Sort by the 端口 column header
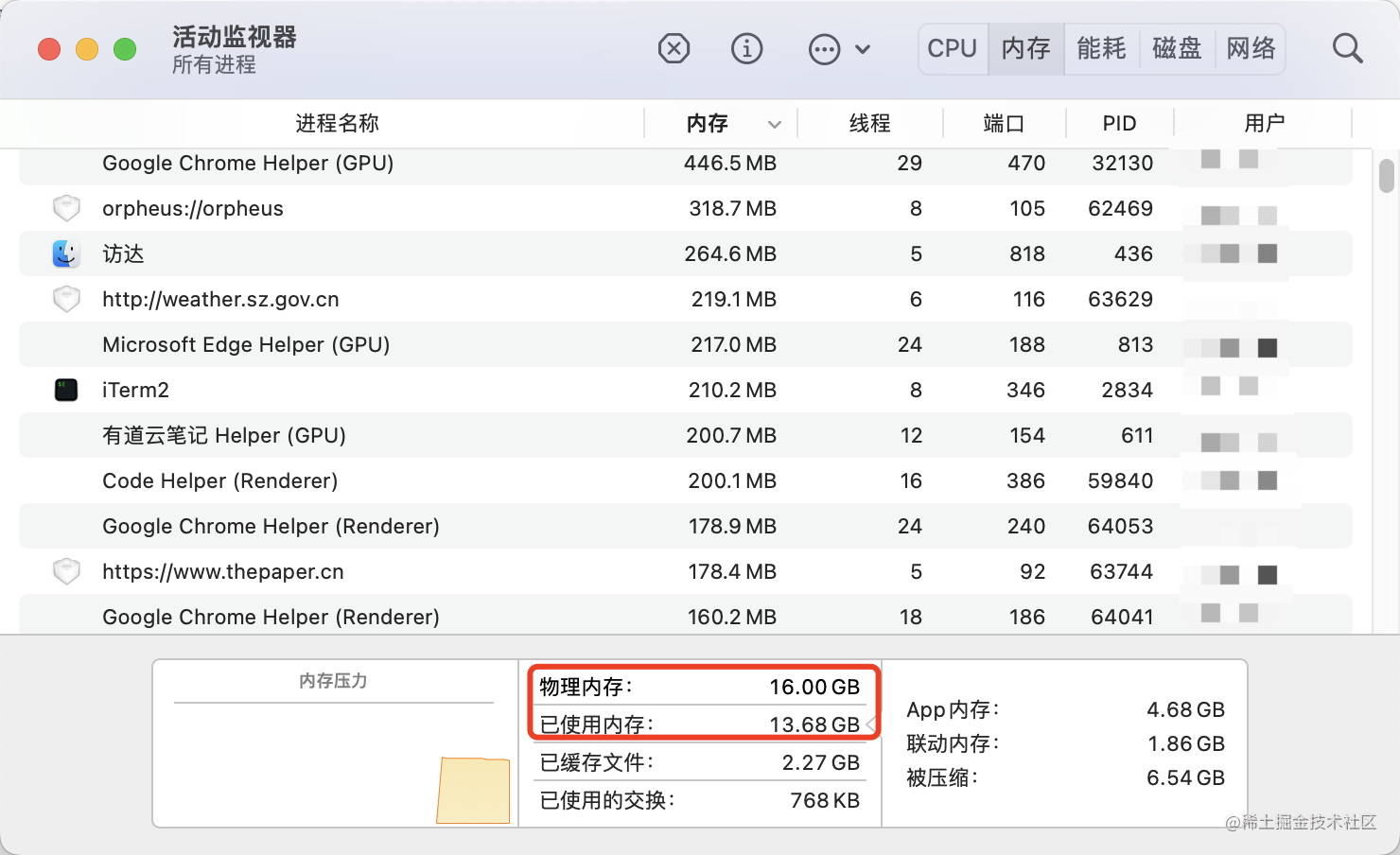The width and height of the screenshot is (1400, 855). [x=1004, y=123]
